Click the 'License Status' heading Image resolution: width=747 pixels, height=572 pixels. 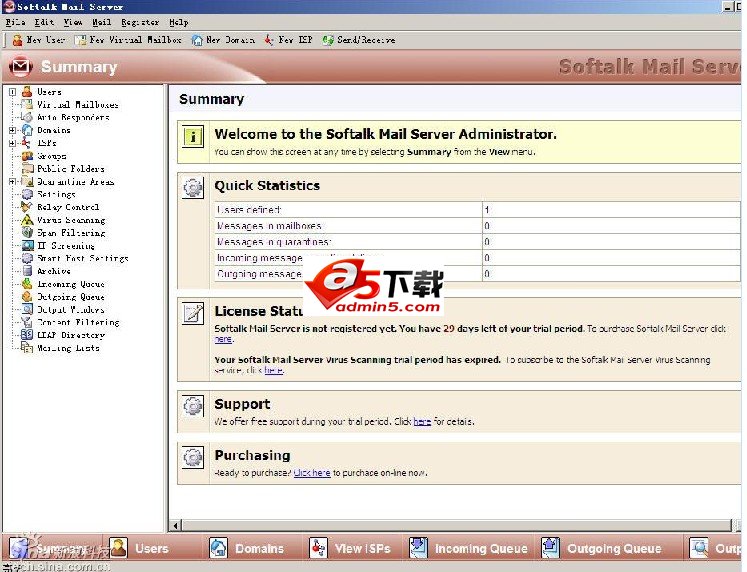click(x=259, y=311)
